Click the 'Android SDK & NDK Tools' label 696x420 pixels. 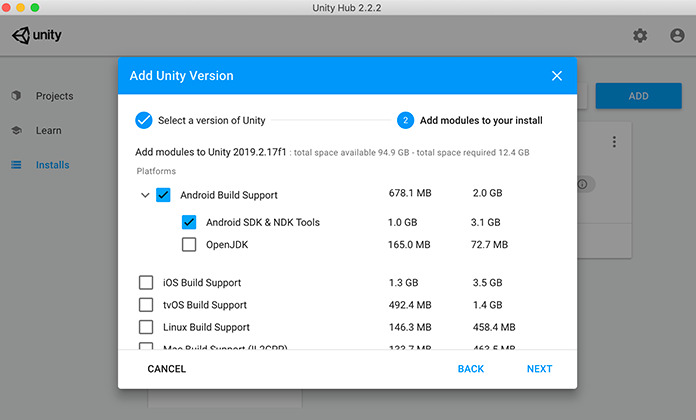point(263,222)
